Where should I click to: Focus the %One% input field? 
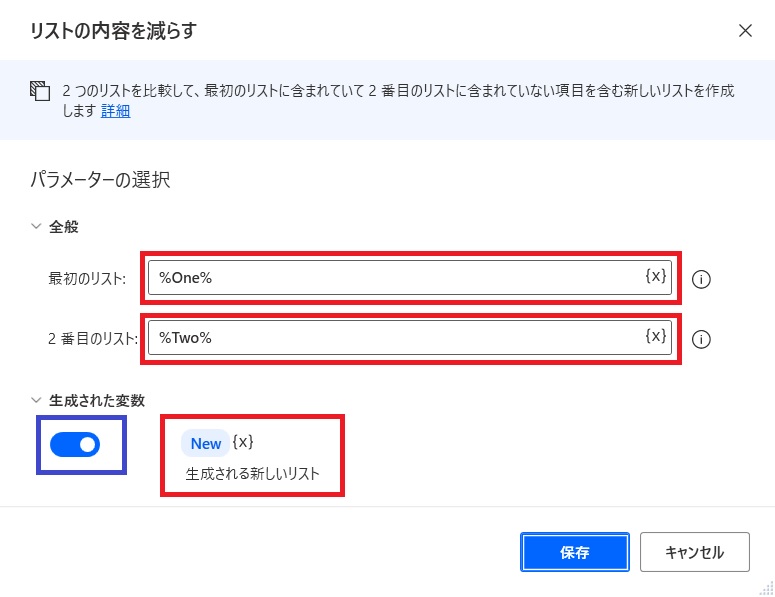[x=410, y=278]
